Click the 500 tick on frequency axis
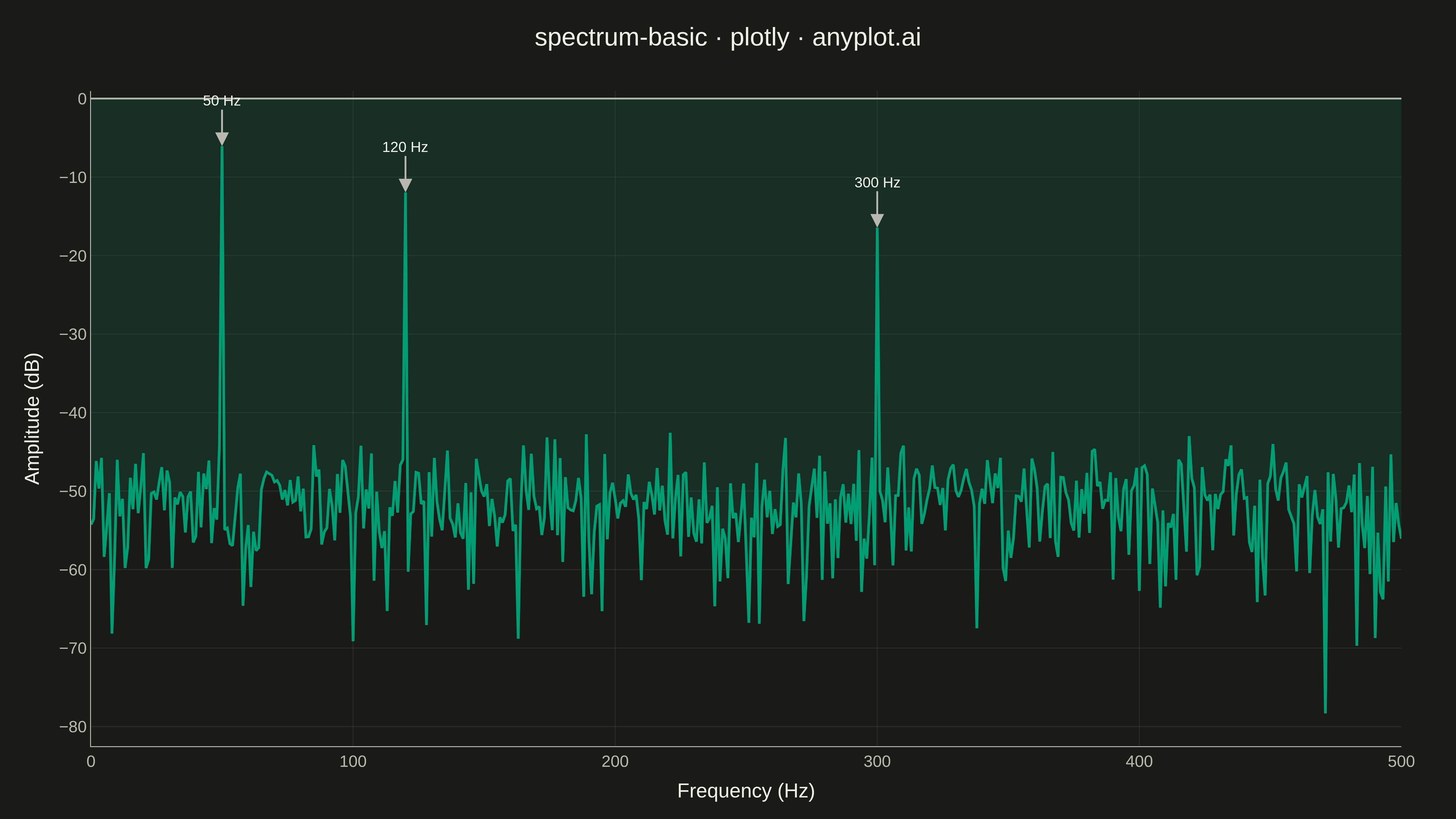This screenshot has width=1456, height=819. [x=1400, y=761]
